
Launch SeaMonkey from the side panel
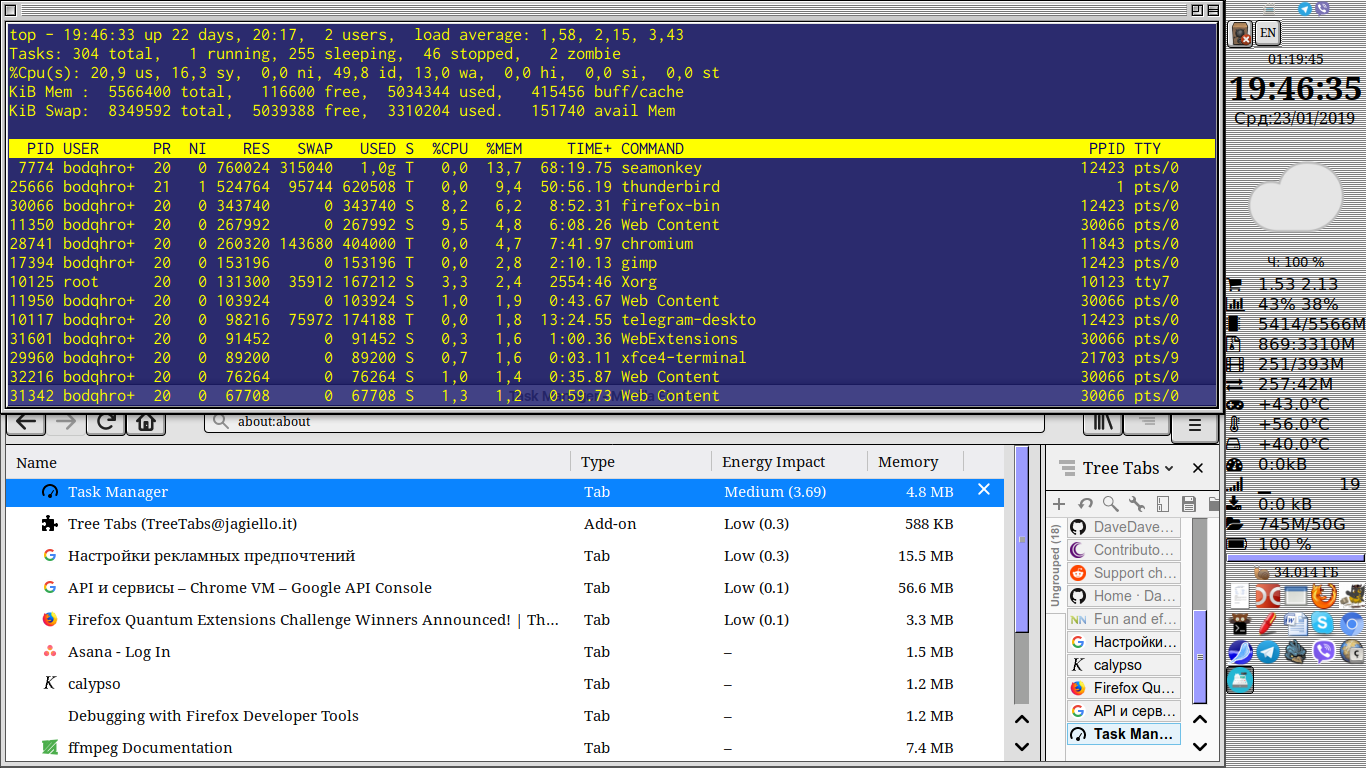point(1240,652)
